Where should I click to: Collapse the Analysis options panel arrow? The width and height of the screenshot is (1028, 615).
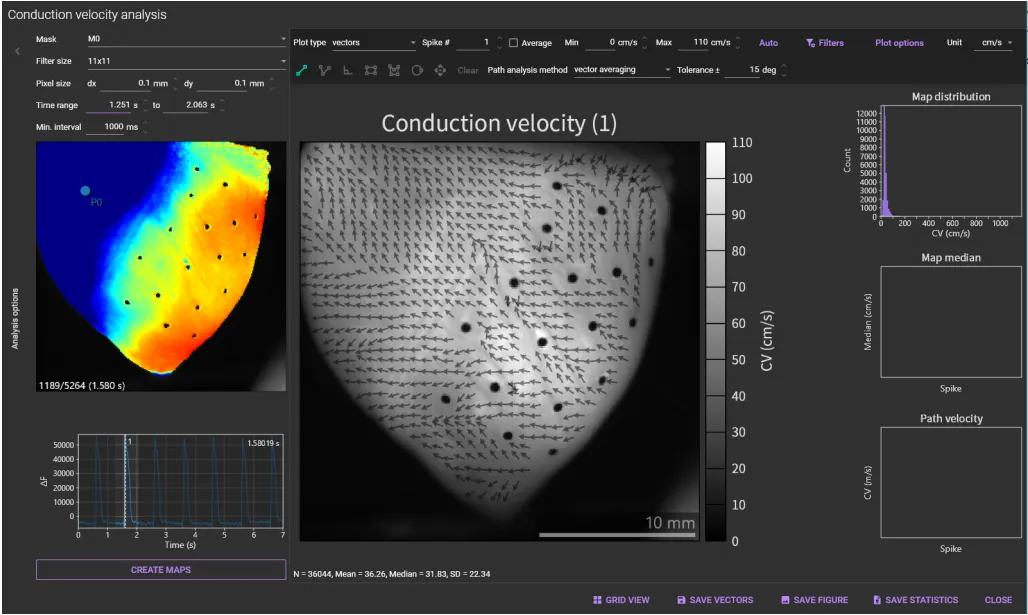[x=16, y=50]
